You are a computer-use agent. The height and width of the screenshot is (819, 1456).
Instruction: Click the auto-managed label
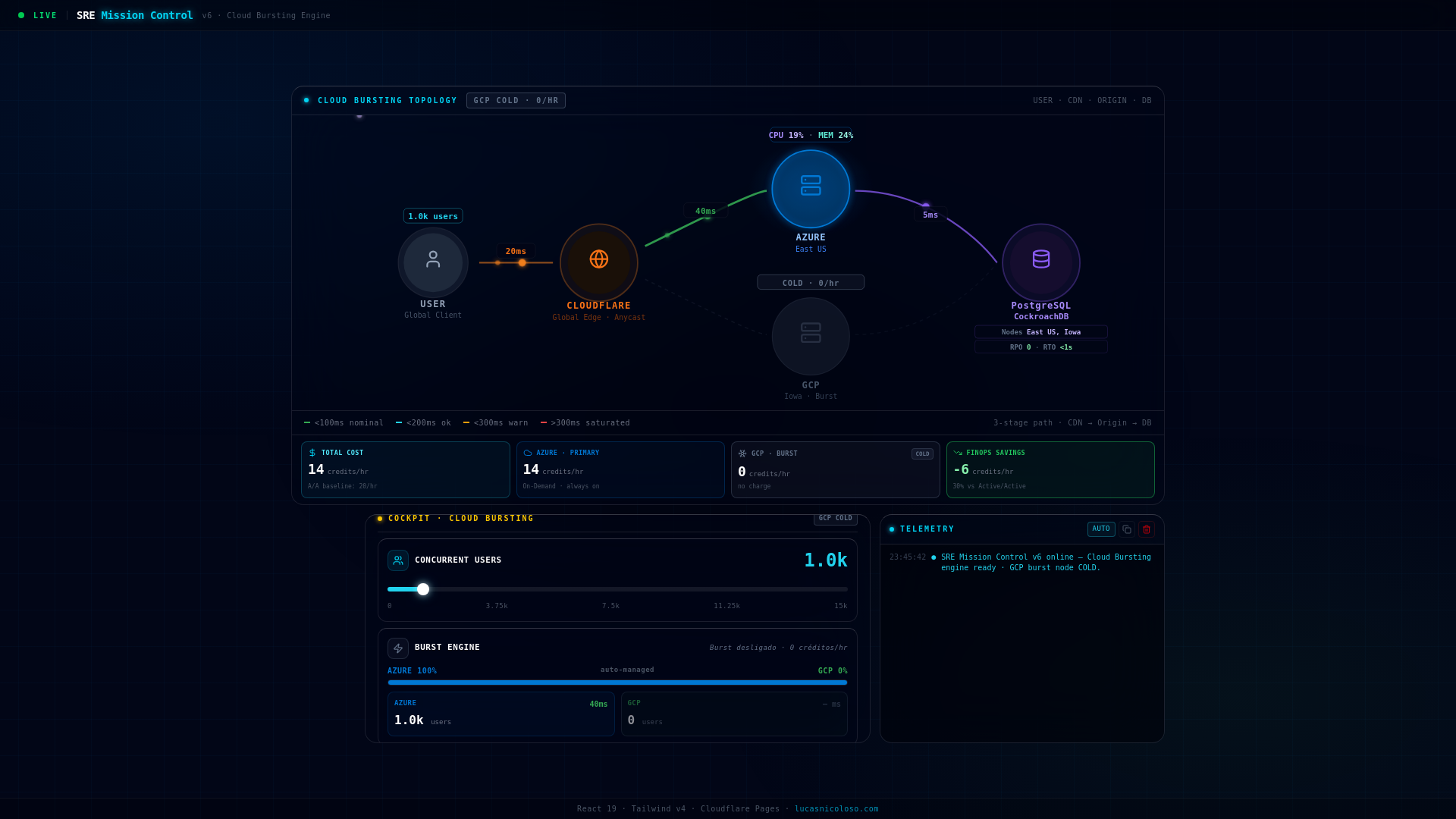627,670
